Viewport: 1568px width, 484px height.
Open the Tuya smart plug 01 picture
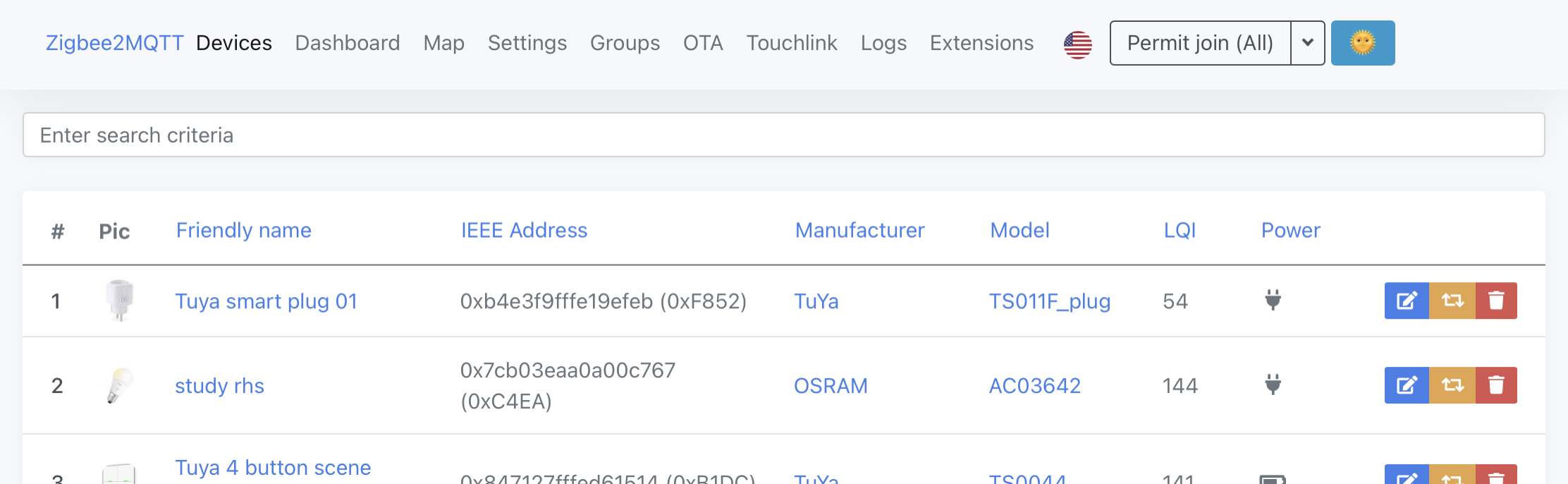(119, 301)
